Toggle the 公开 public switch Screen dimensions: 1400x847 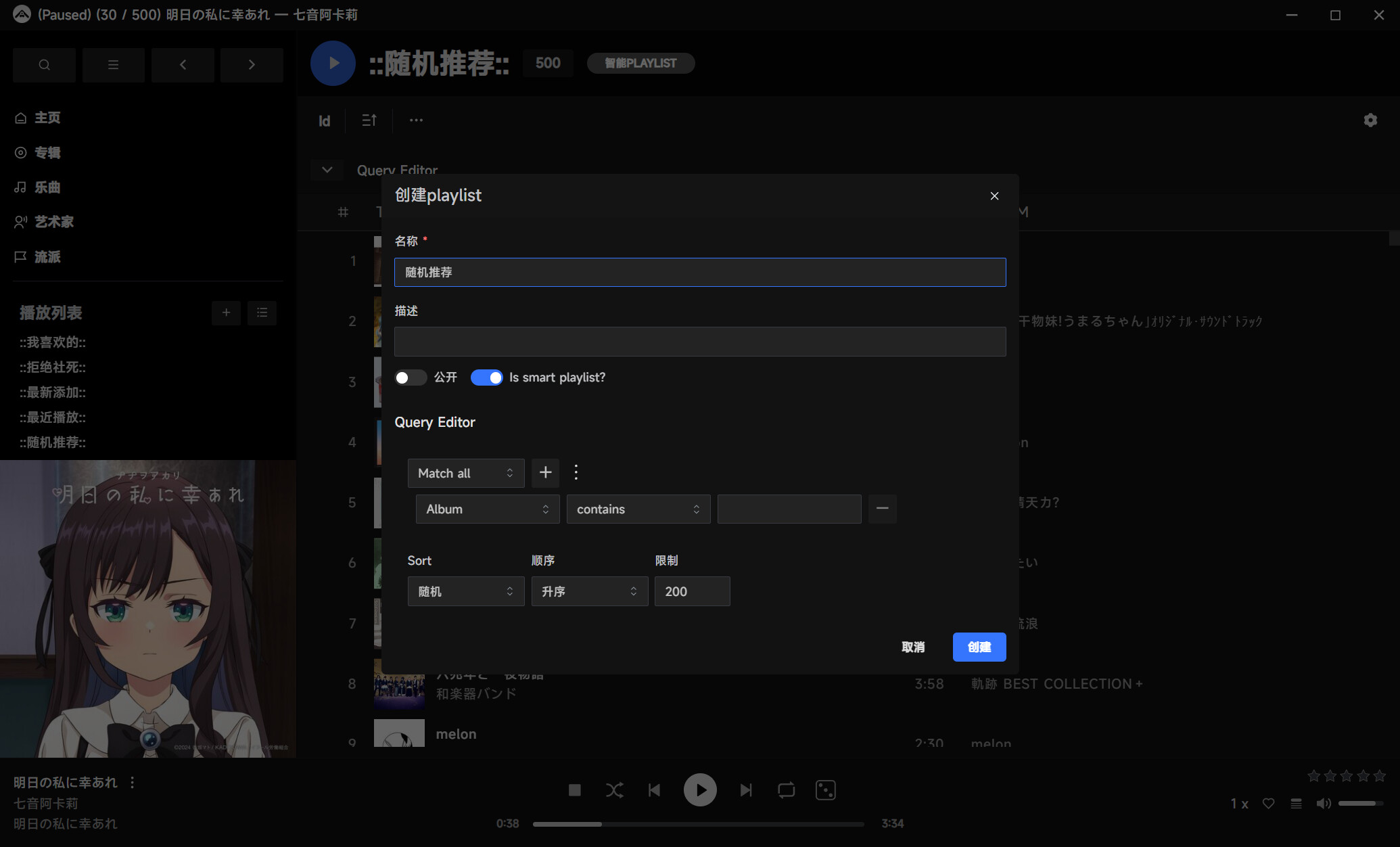(x=411, y=377)
